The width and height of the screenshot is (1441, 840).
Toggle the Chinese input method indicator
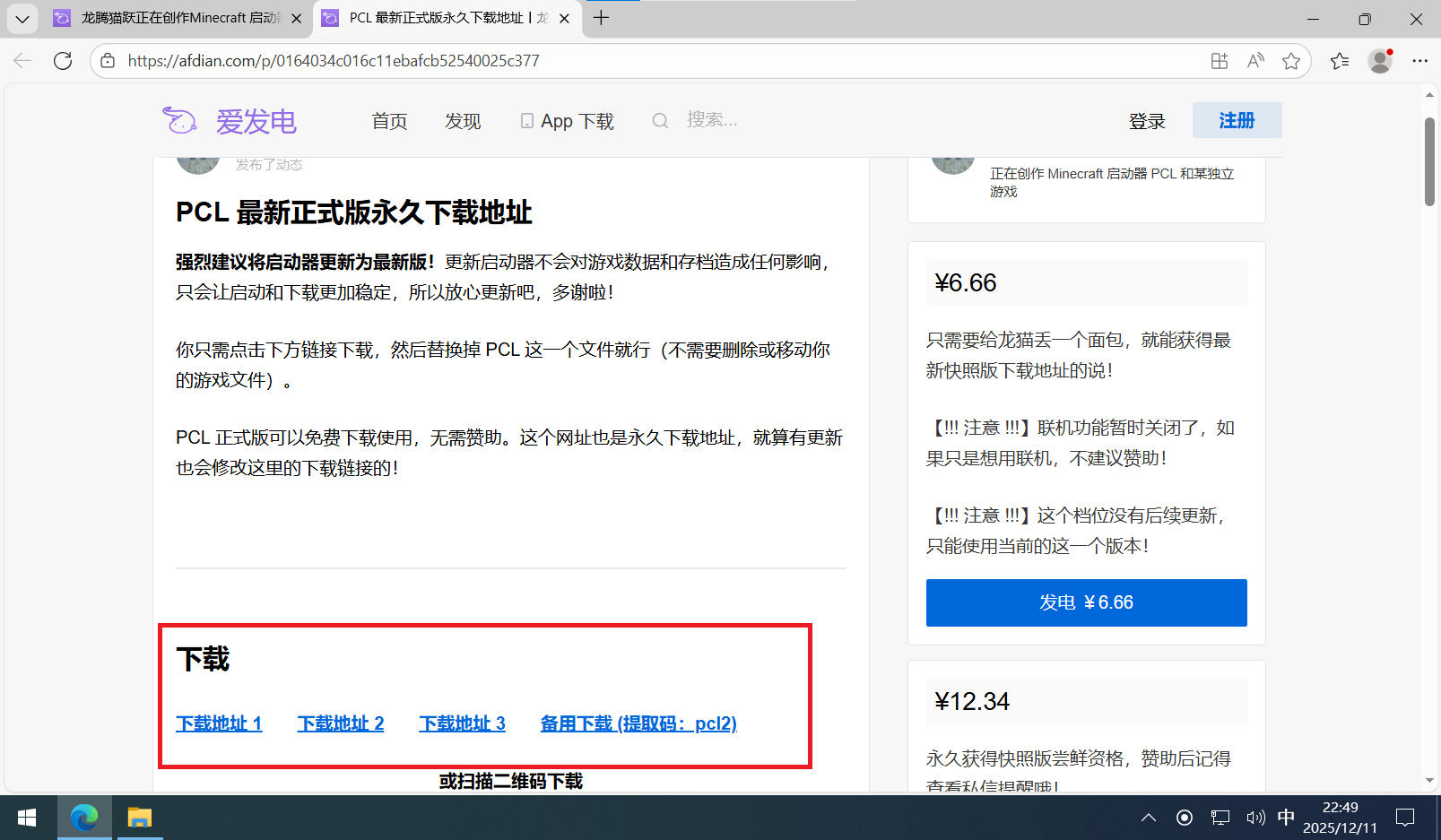coord(1286,818)
